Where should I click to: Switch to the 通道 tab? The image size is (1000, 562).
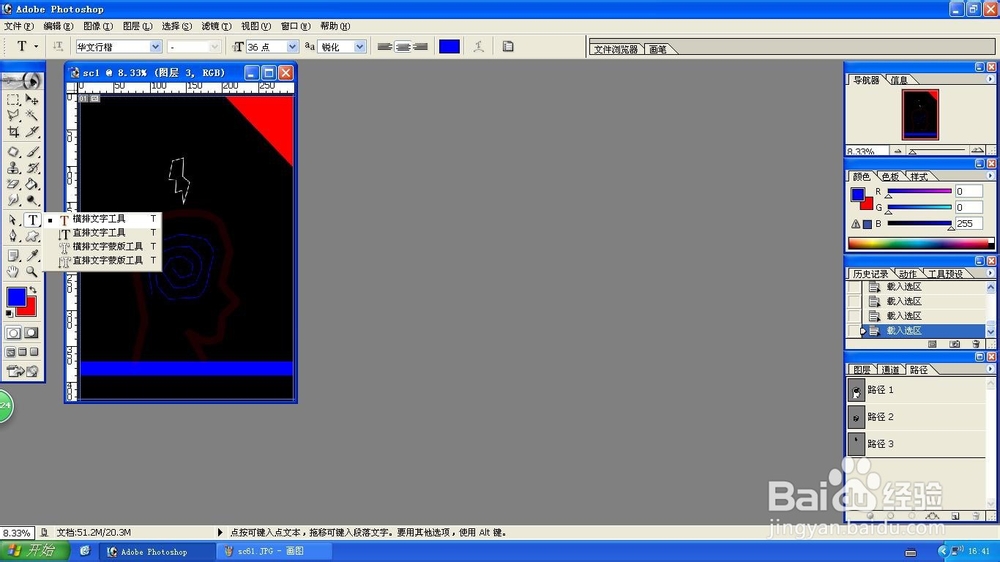point(890,370)
